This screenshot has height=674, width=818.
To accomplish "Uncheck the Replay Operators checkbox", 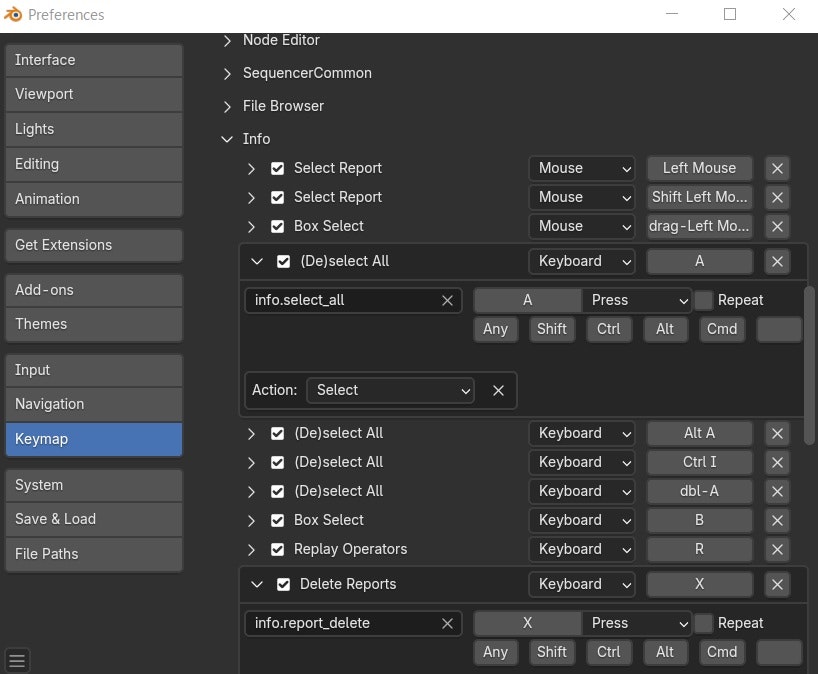I will pyautogui.click(x=278, y=549).
